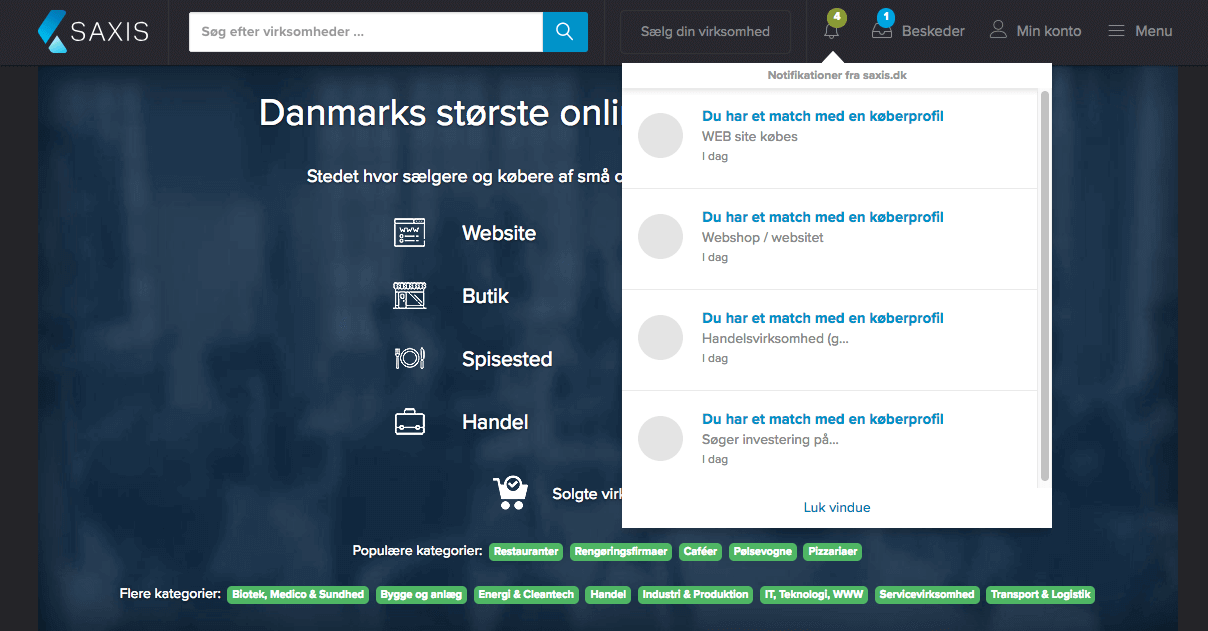Screen dimensions: 1208x631
Task: Open the hamburger Menu icon
Action: (x=1117, y=31)
